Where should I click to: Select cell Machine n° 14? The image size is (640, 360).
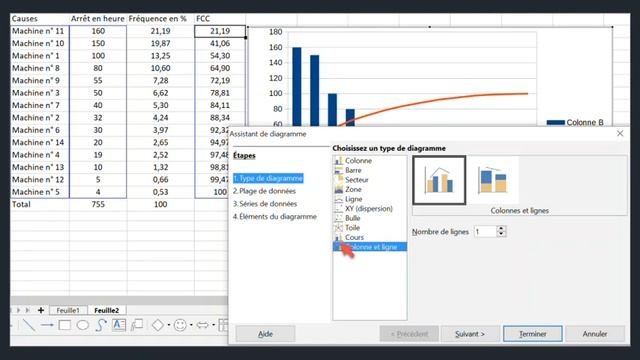click(40, 142)
